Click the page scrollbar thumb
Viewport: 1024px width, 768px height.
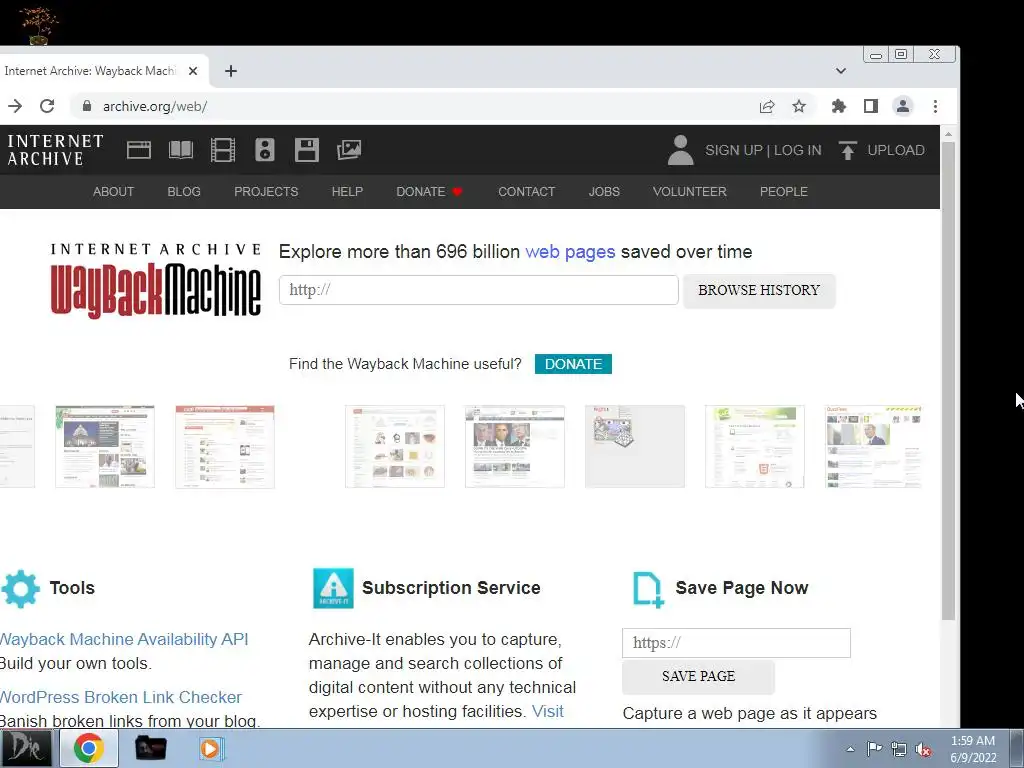pyautogui.click(x=948, y=380)
